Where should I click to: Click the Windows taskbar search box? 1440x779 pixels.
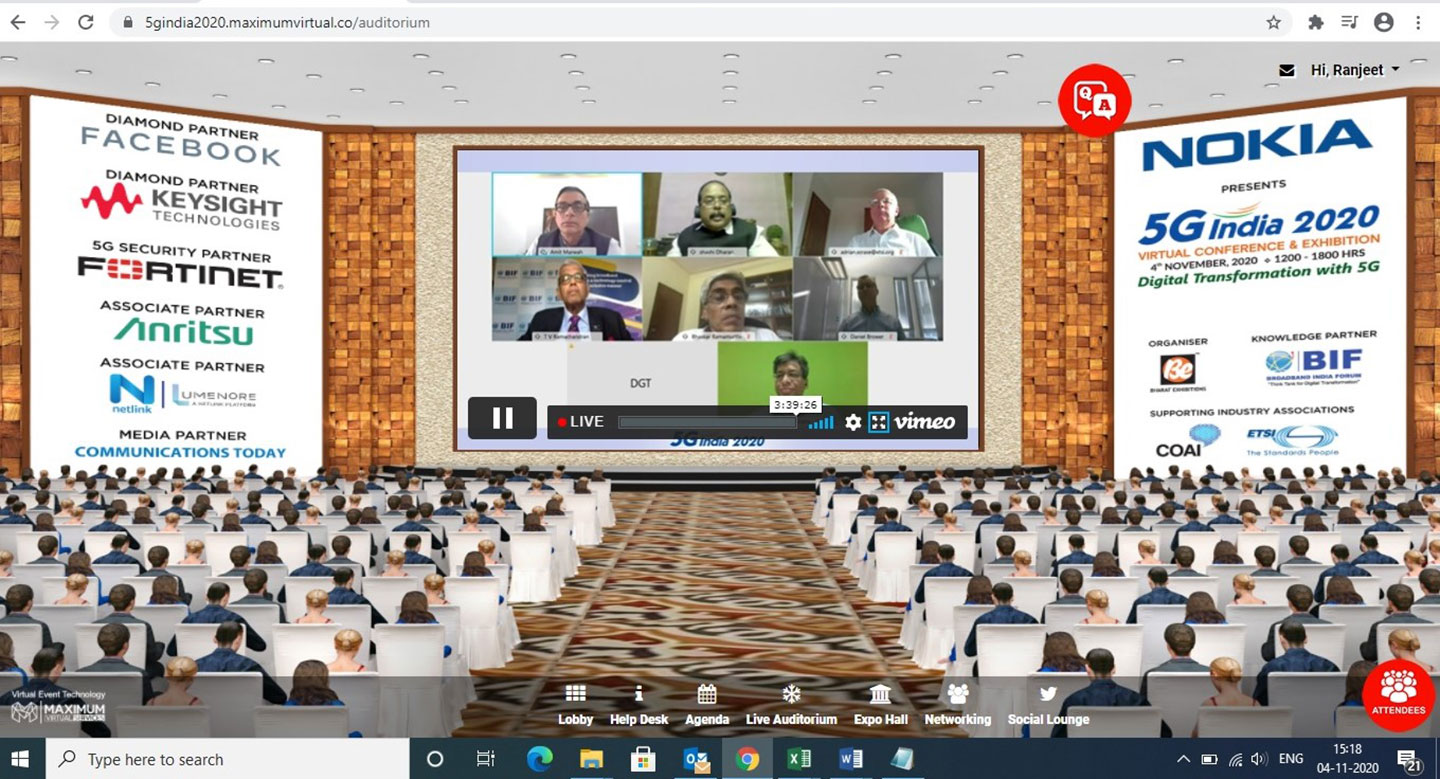point(228,759)
